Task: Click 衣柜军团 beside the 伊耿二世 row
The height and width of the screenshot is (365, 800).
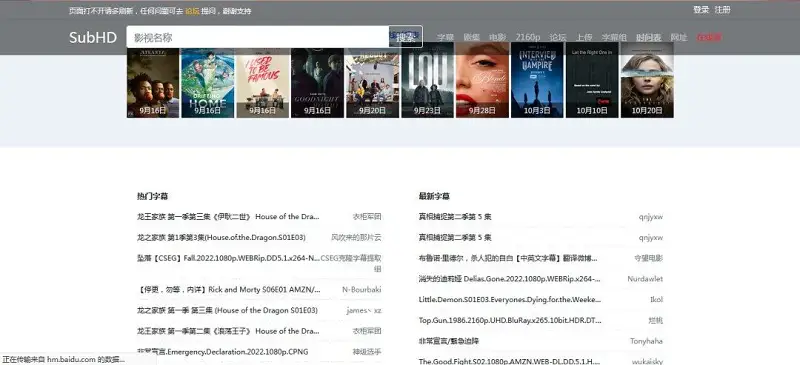Action: tap(367, 216)
